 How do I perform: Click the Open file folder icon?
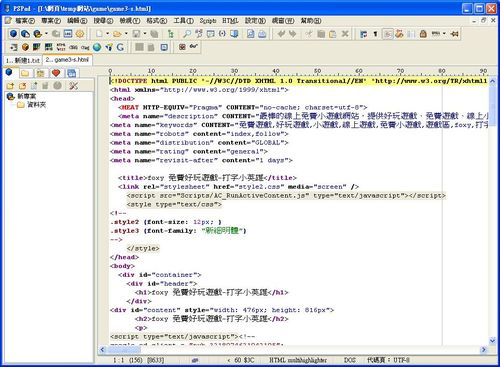[117, 34]
